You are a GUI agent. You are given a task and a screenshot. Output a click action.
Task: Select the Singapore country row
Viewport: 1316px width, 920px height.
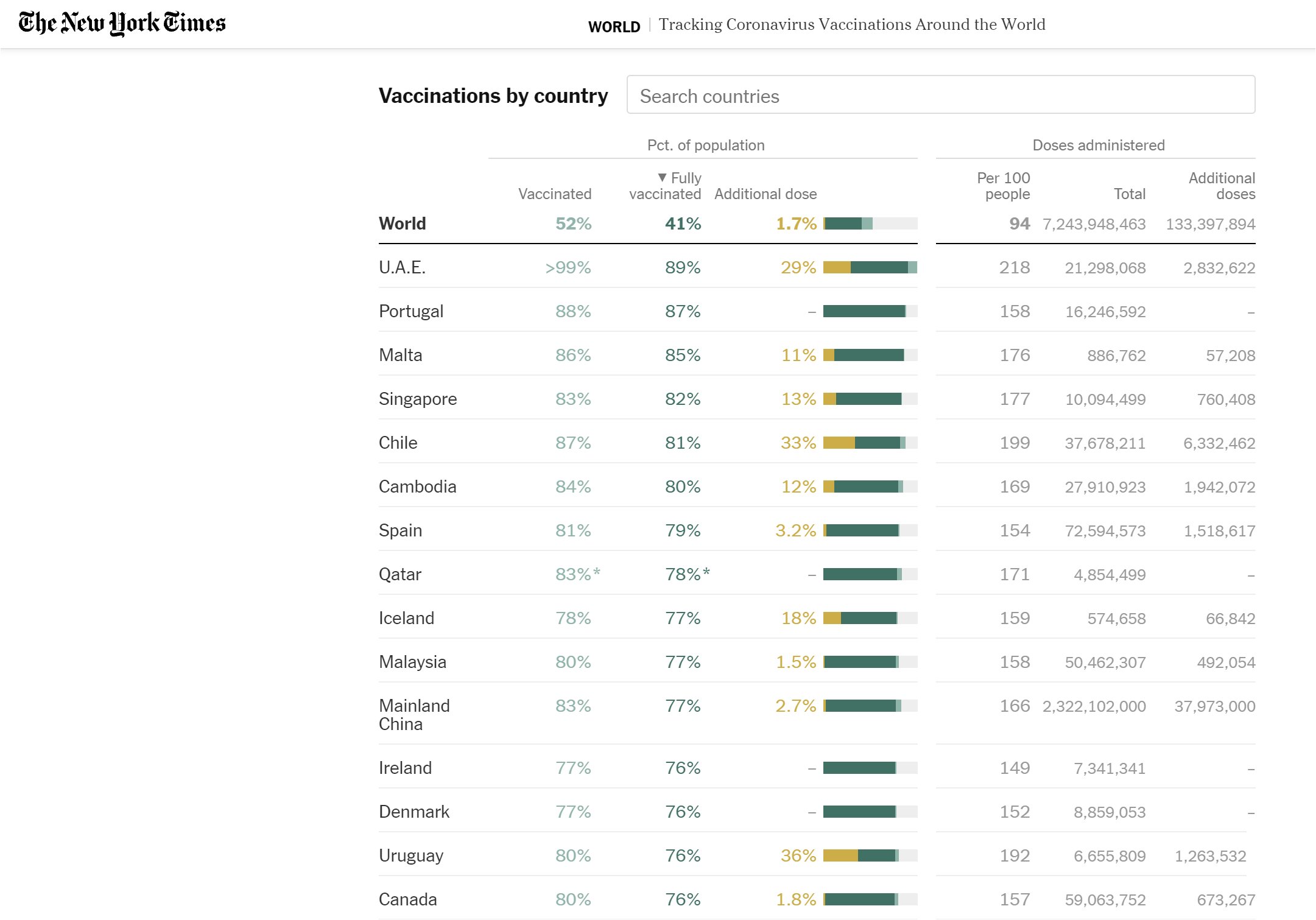pyautogui.click(x=418, y=399)
